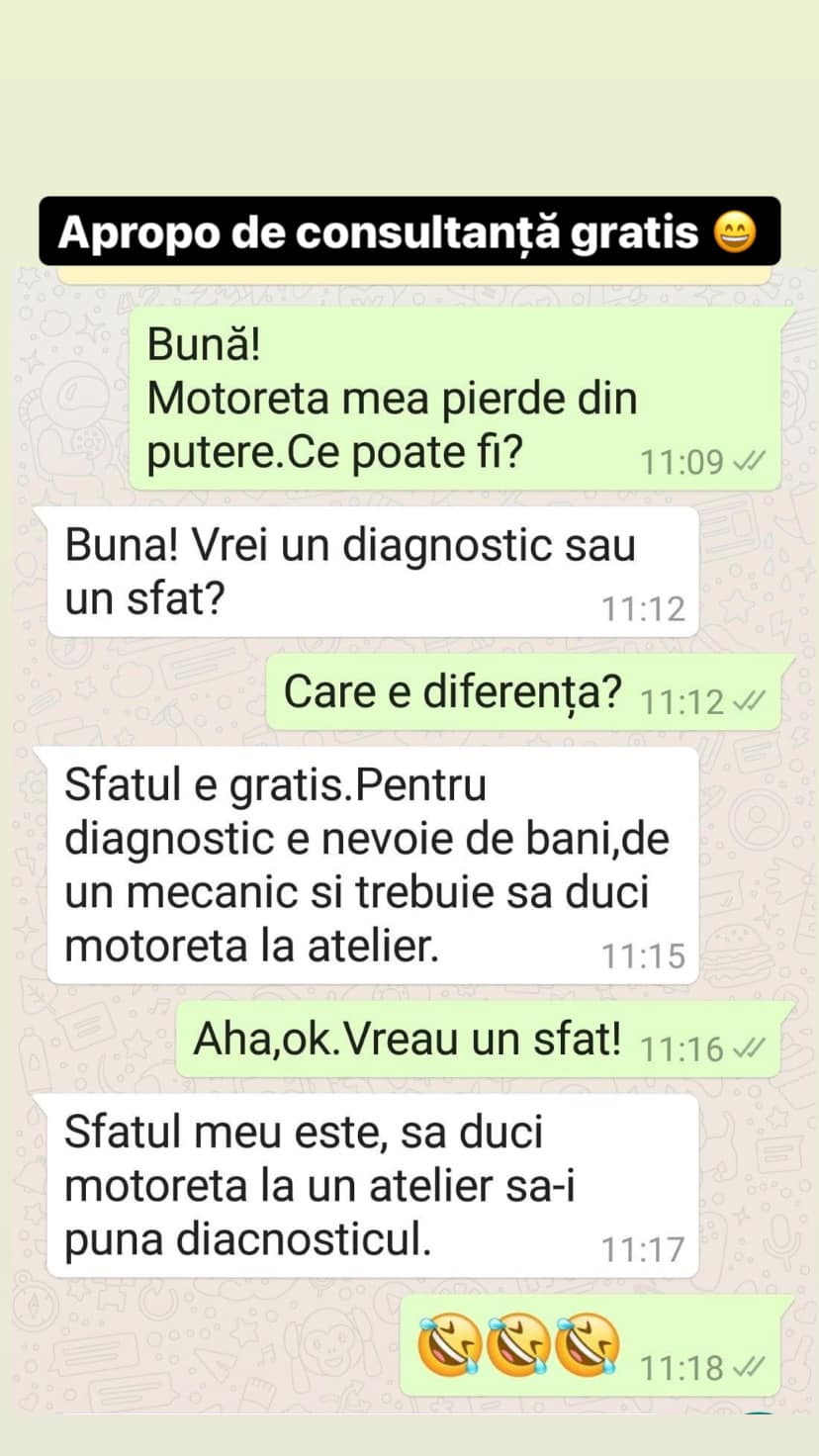
Task: Tap the double checkmarks on the 11:16 message
Action: 749,1048
